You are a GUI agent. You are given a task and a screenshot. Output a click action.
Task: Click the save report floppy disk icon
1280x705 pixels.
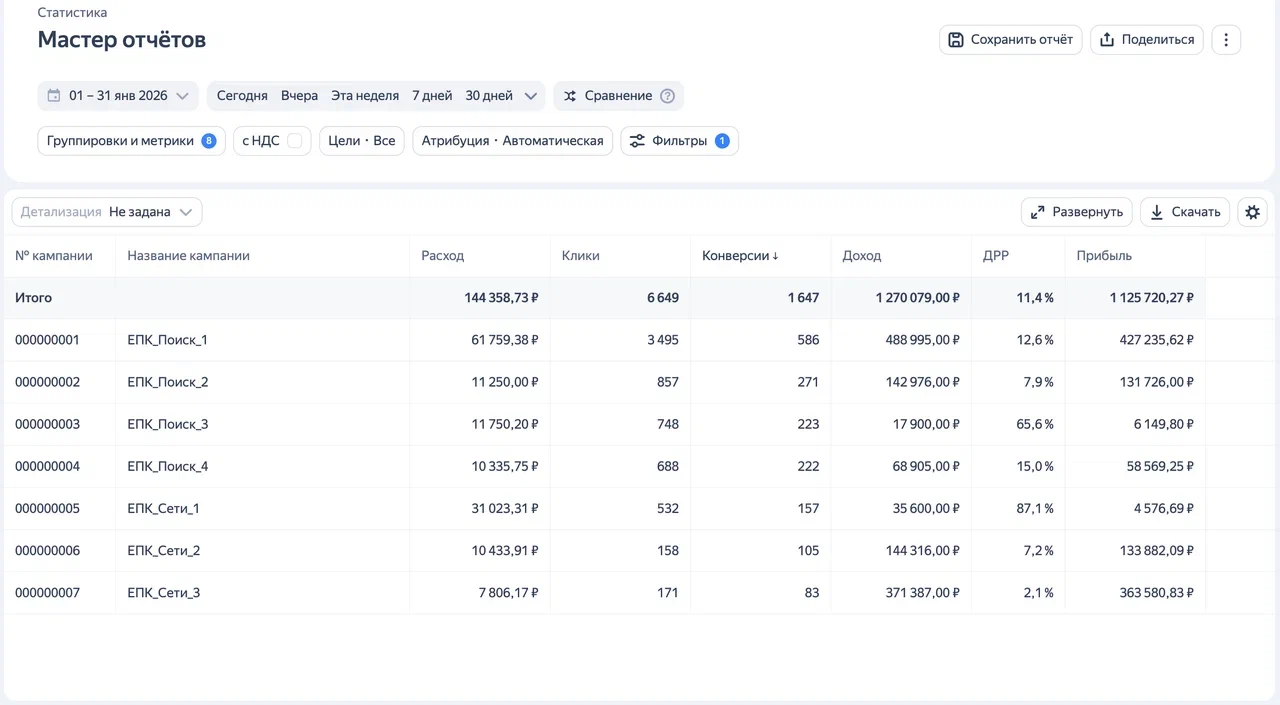point(956,40)
